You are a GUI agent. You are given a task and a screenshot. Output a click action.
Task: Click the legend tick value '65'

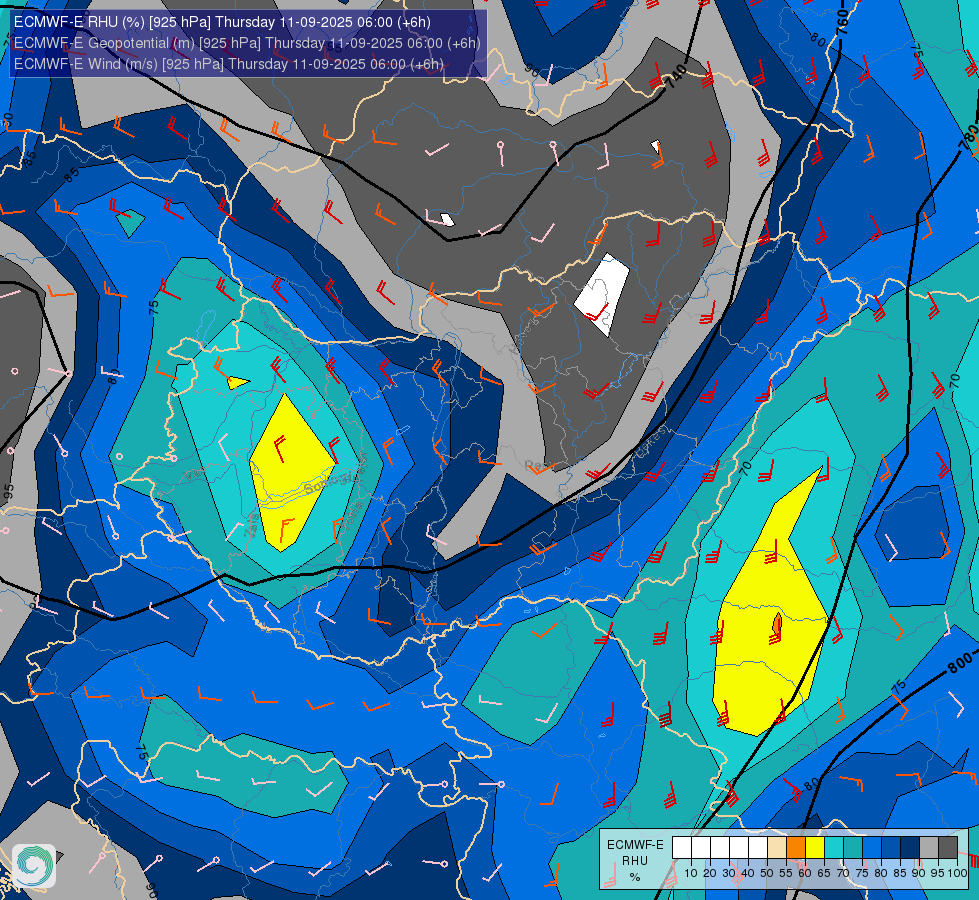pos(824,874)
